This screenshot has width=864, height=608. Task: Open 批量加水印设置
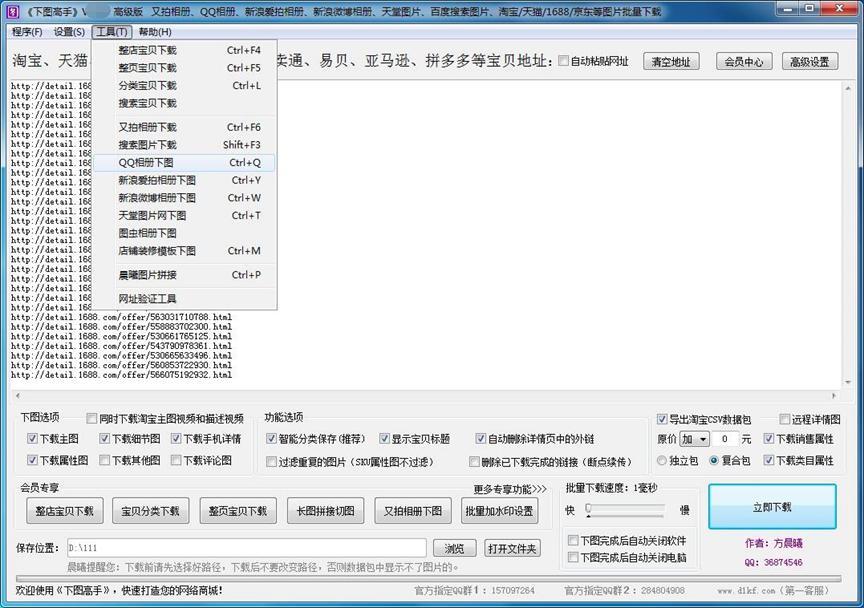pos(499,511)
